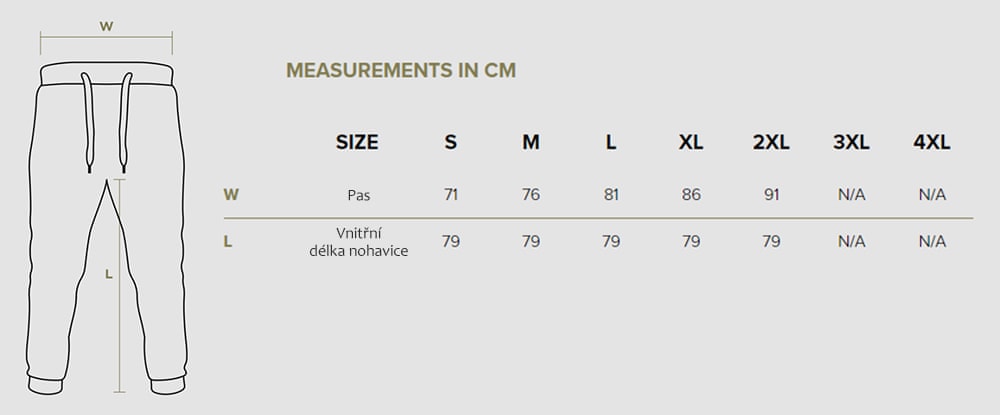1000x415 pixels.
Task: Click waist value 91 for size 2XL
Action: tap(771, 195)
